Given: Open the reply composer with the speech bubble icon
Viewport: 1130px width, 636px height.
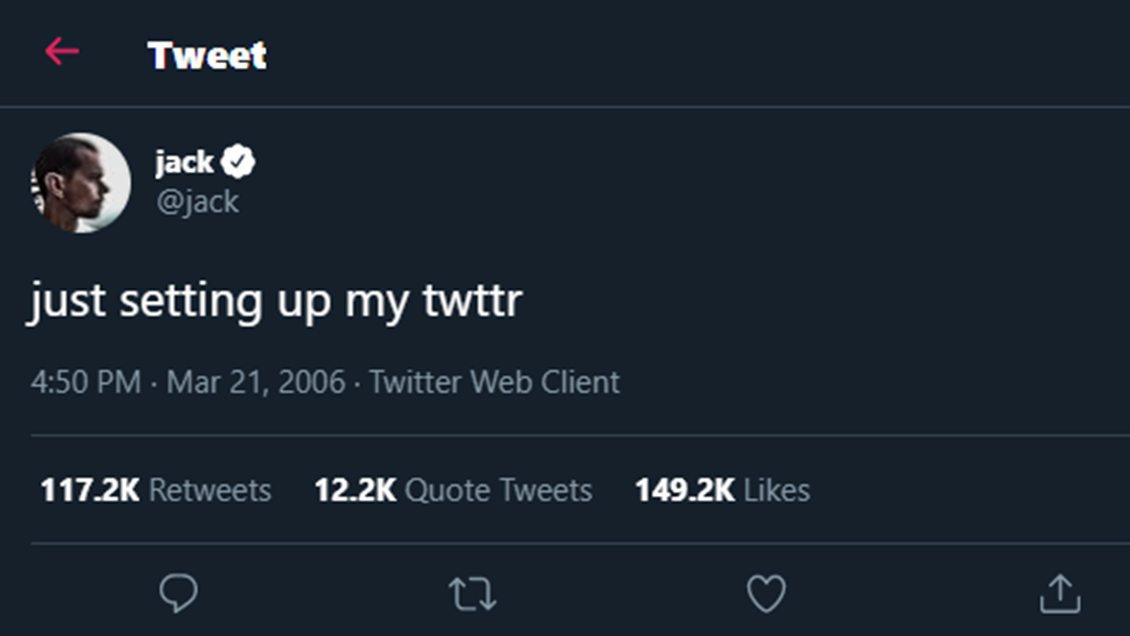Looking at the screenshot, I should 178,592.
